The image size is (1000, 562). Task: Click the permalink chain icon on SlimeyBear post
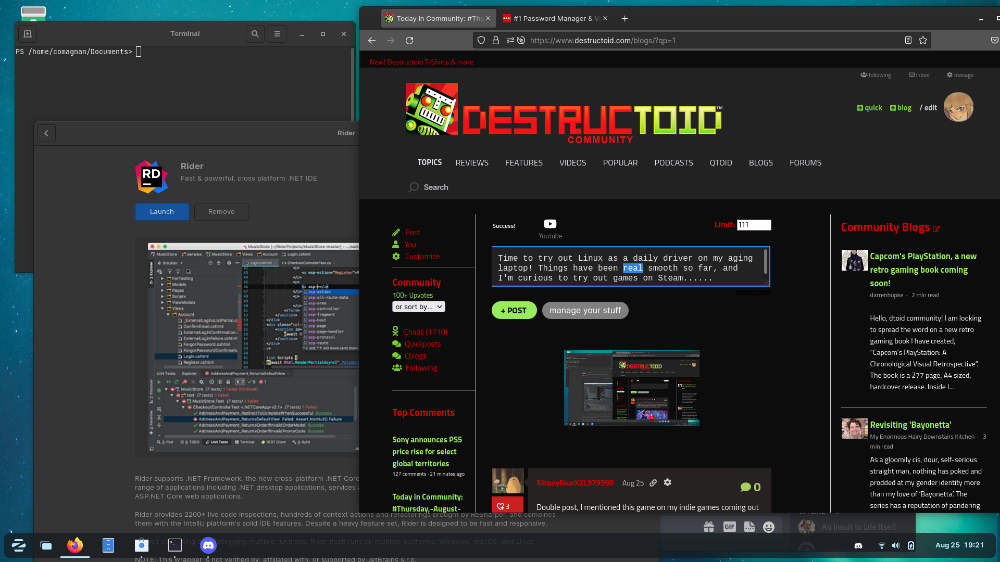pos(653,483)
